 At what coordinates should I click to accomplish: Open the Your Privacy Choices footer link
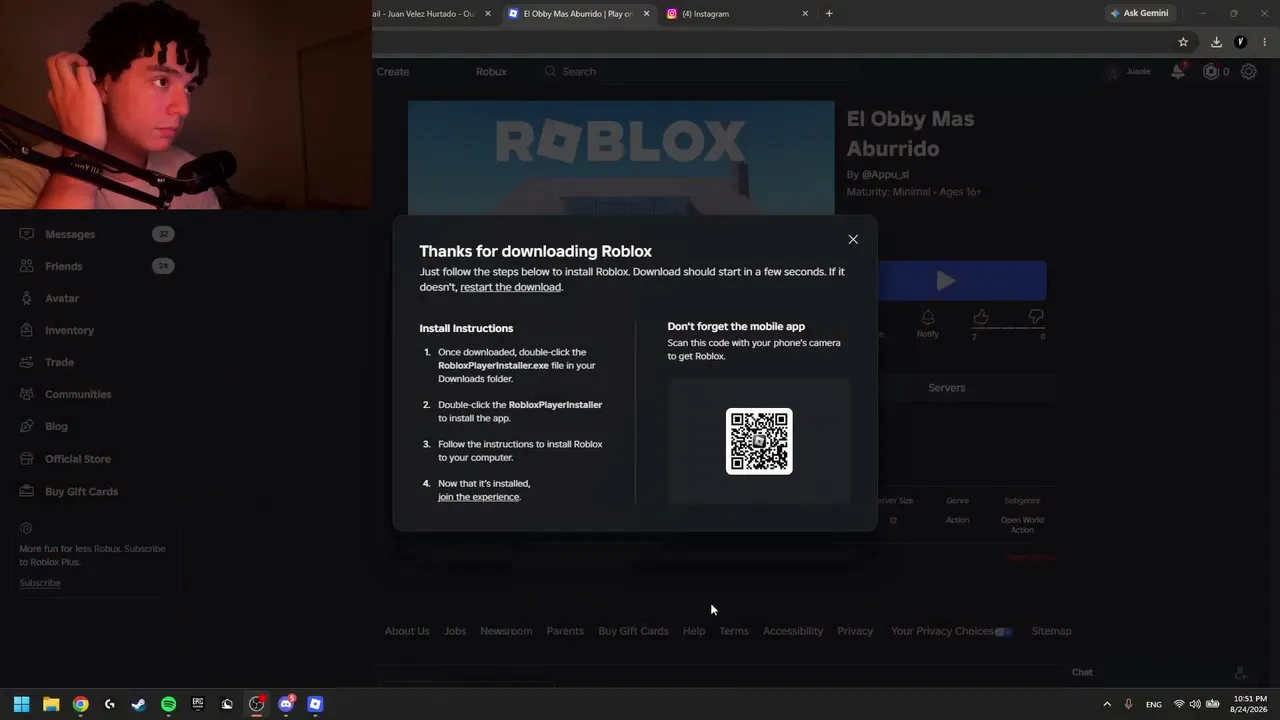coord(952,631)
